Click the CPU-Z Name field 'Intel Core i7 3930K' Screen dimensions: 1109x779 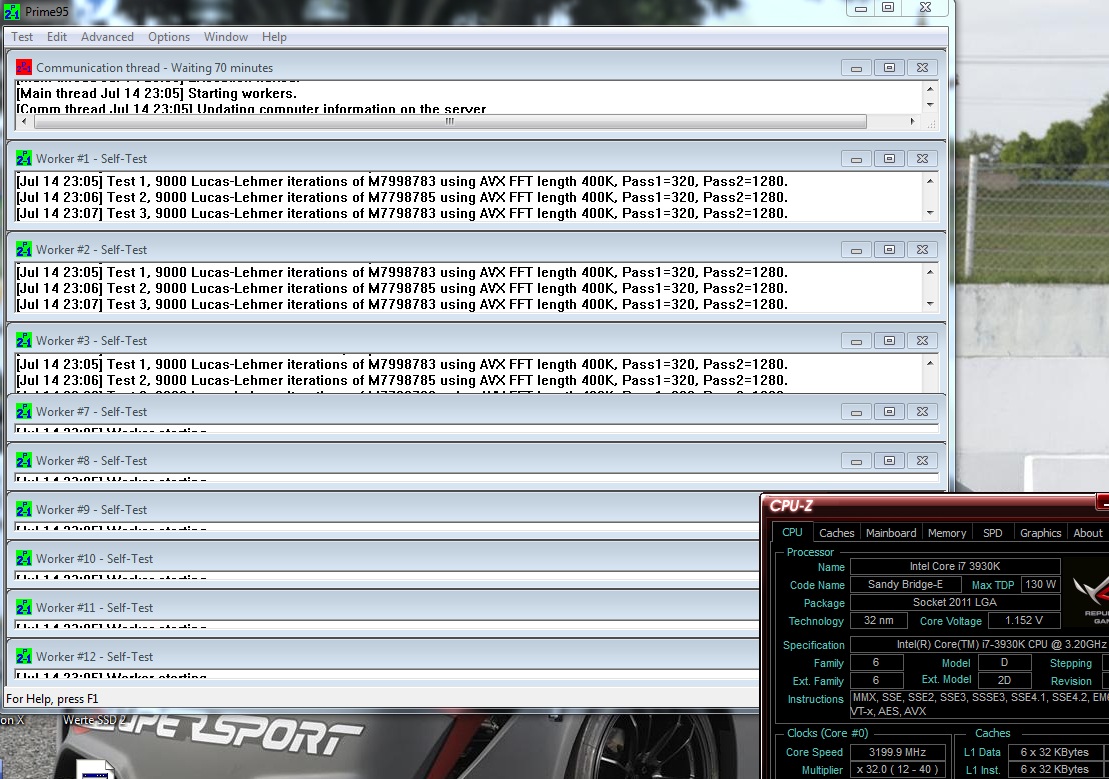955,566
